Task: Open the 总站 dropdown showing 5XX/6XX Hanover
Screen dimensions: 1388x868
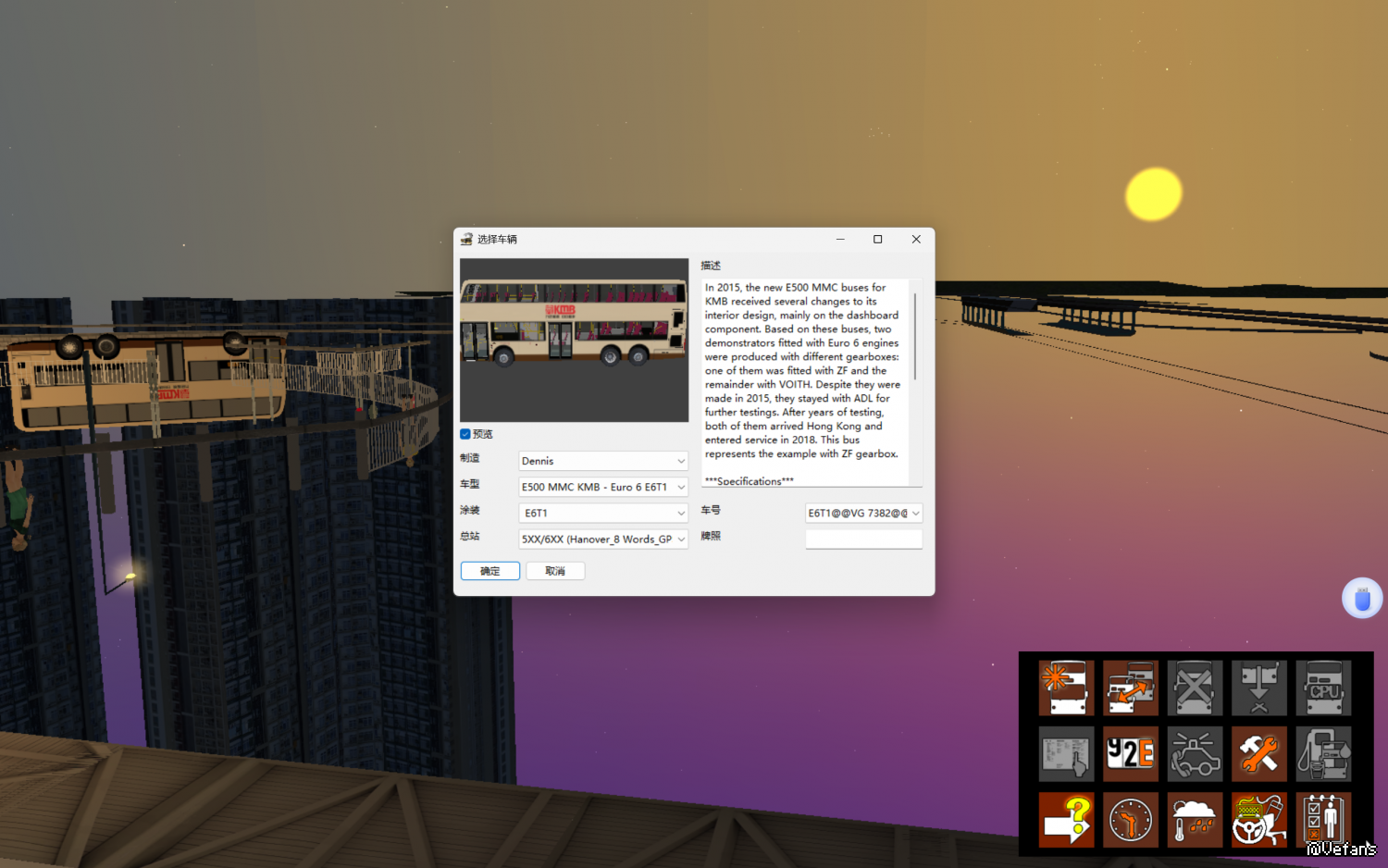Action: tap(602, 539)
